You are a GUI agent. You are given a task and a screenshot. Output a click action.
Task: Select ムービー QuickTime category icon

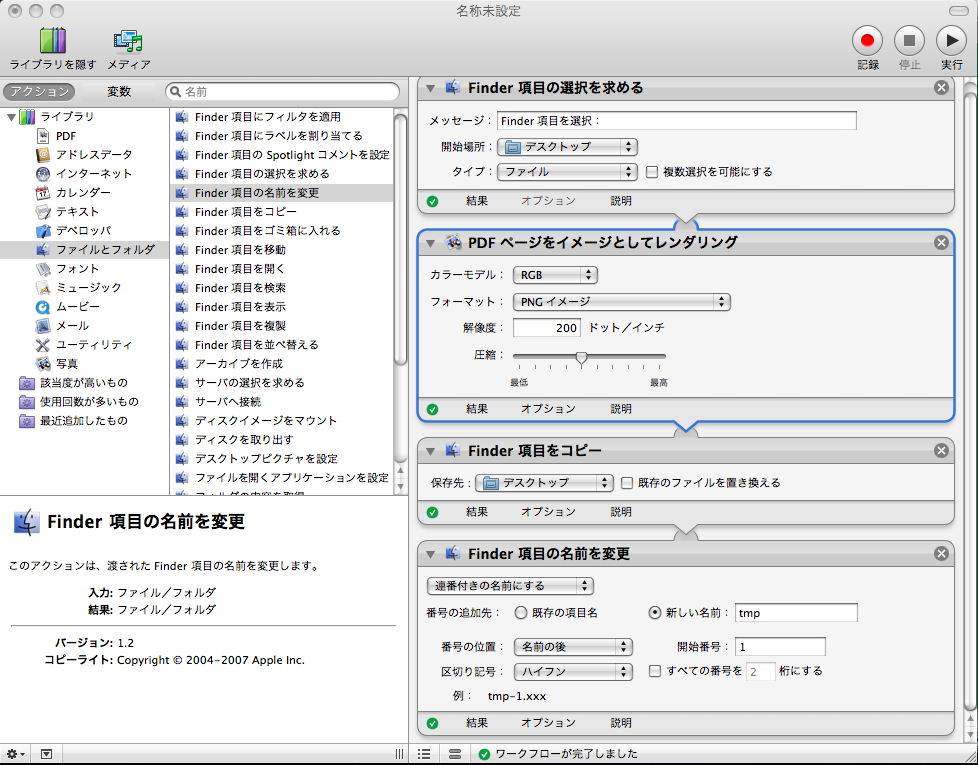point(43,307)
